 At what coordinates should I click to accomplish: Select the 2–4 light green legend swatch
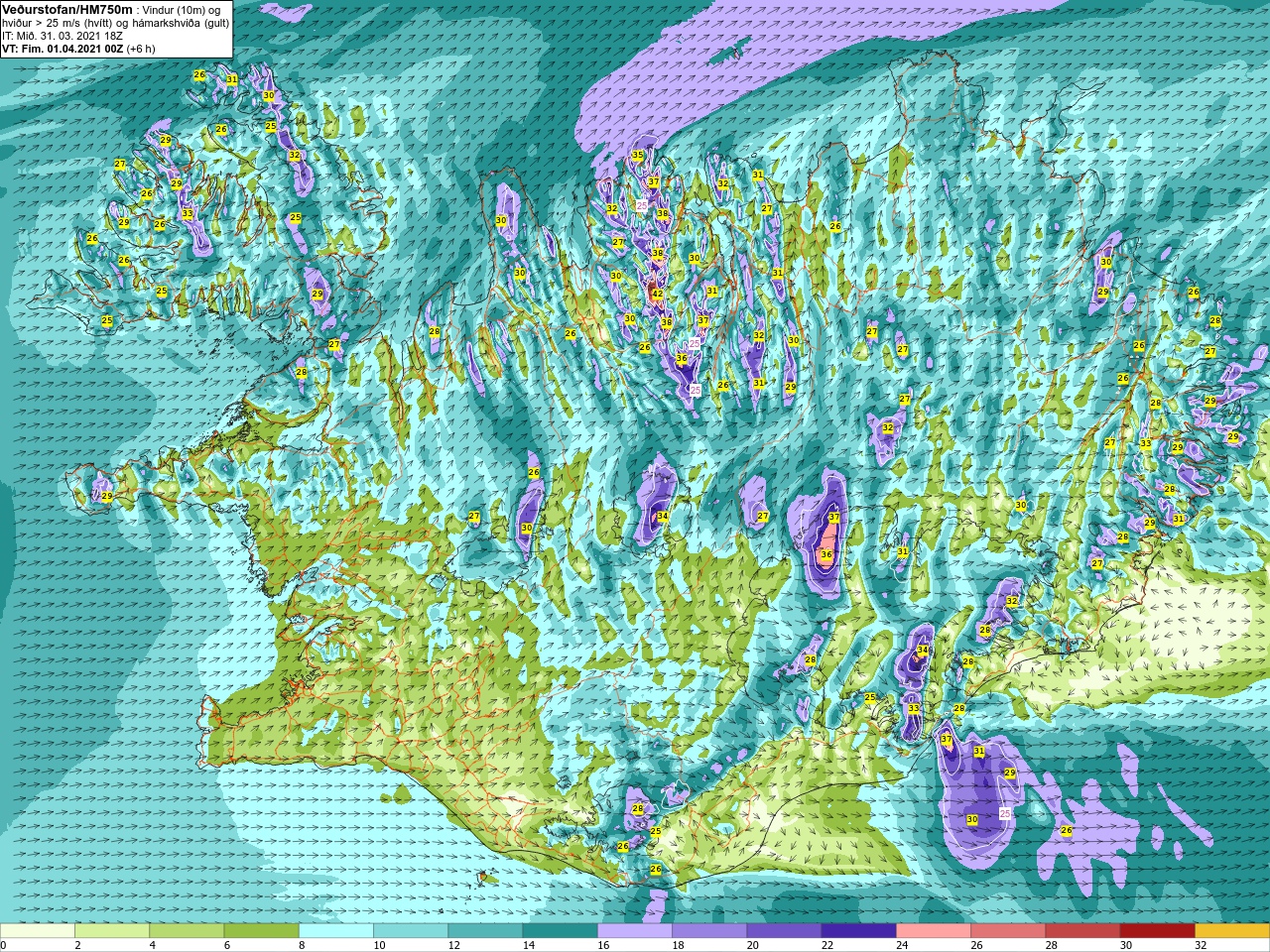[112, 931]
